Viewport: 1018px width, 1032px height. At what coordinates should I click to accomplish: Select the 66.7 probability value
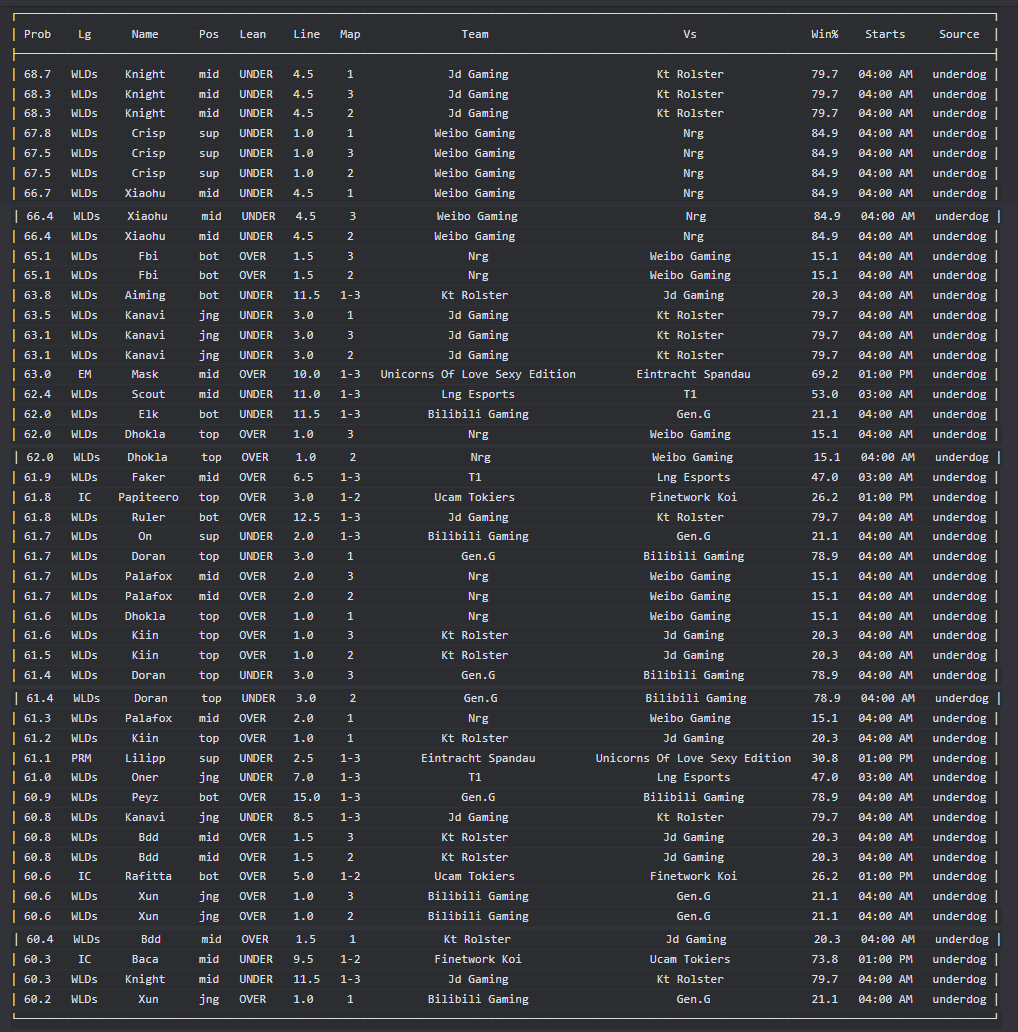point(38,194)
